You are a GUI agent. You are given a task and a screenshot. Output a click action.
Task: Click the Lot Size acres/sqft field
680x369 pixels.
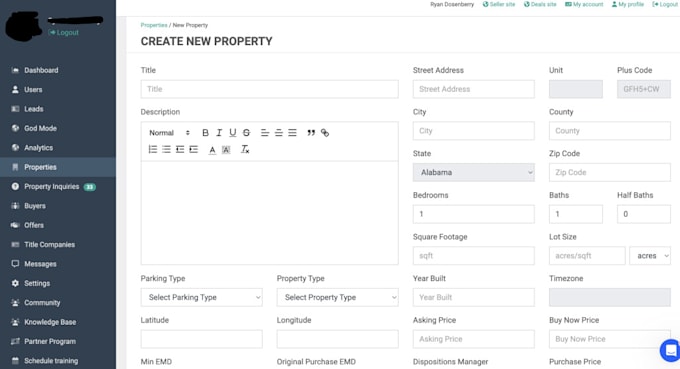click(587, 256)
